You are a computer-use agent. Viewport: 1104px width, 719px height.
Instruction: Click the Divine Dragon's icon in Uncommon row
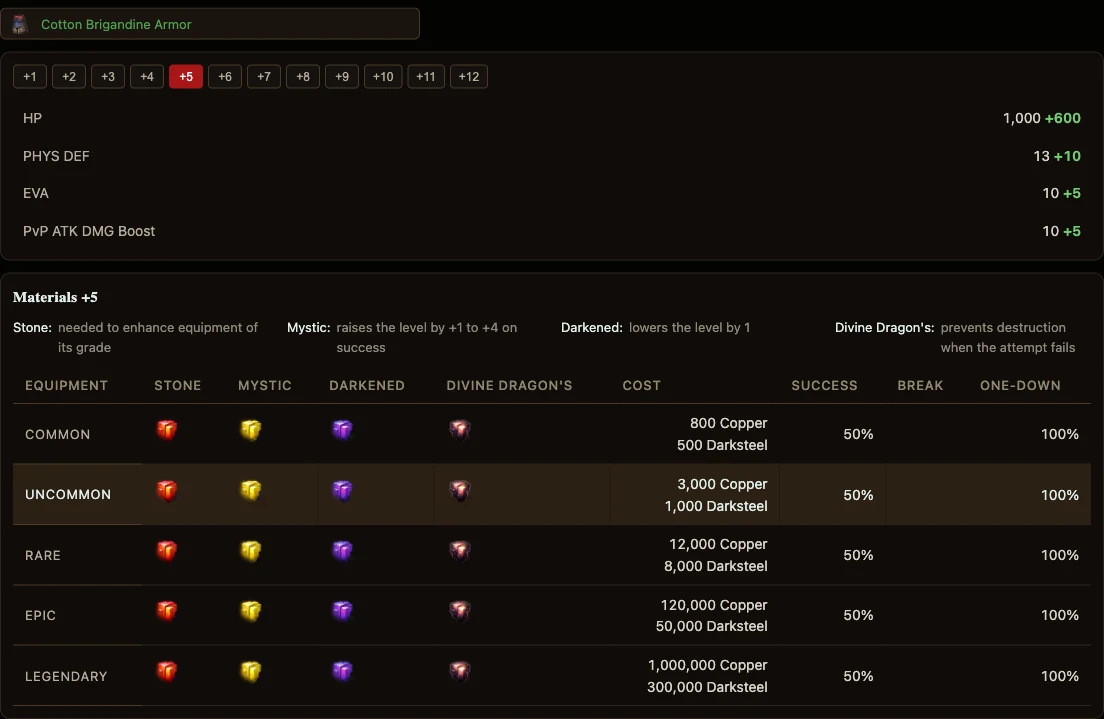(460, 490)
